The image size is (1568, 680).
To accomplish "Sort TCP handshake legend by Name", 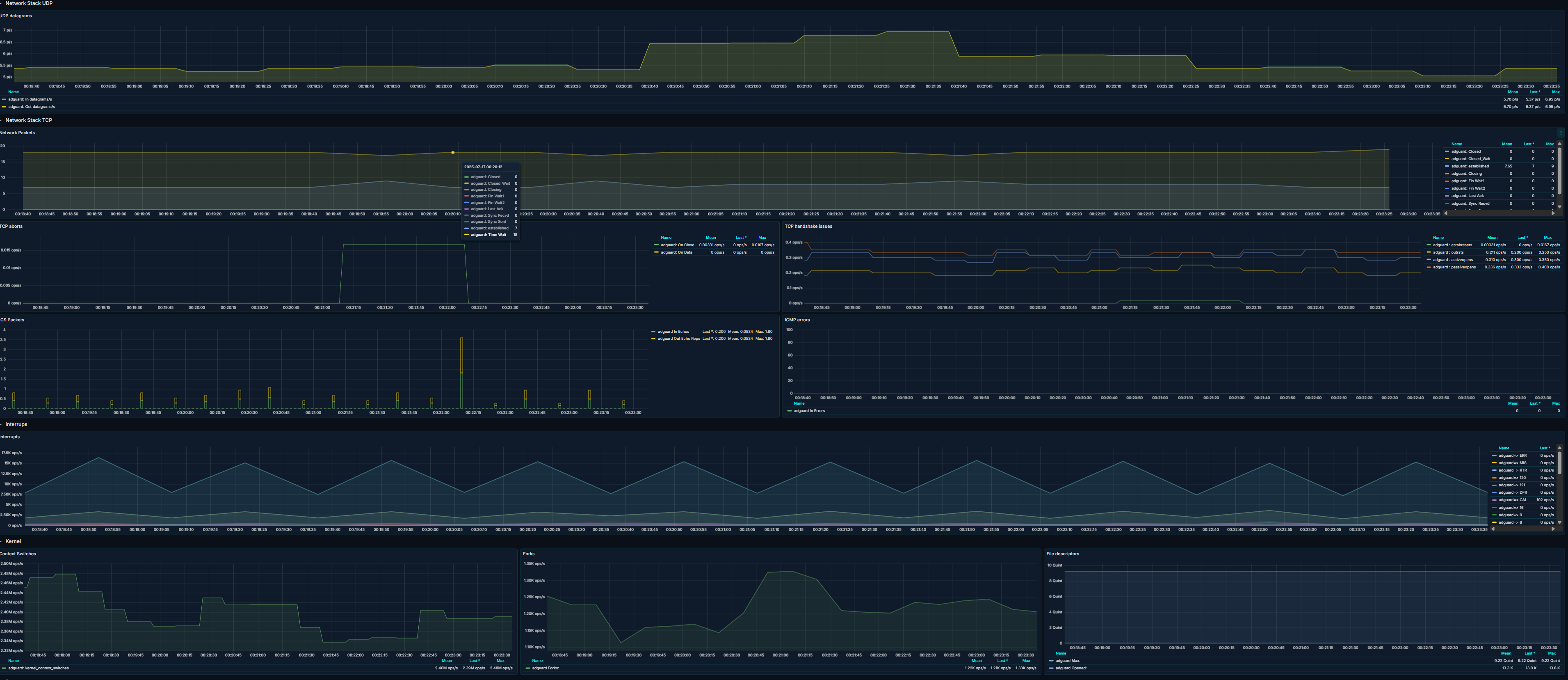I will point(1438,238).
